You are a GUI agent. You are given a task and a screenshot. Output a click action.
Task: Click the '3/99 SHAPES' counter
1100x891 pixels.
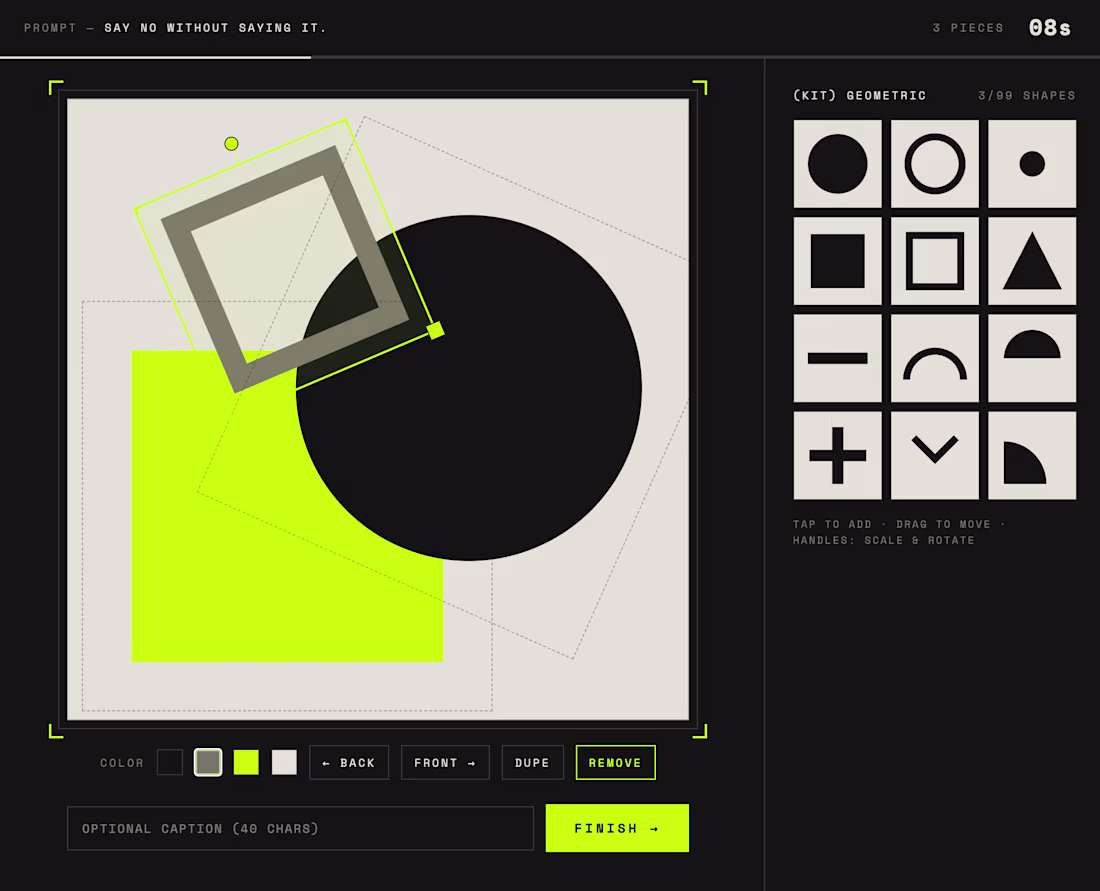click(1027, 95)
